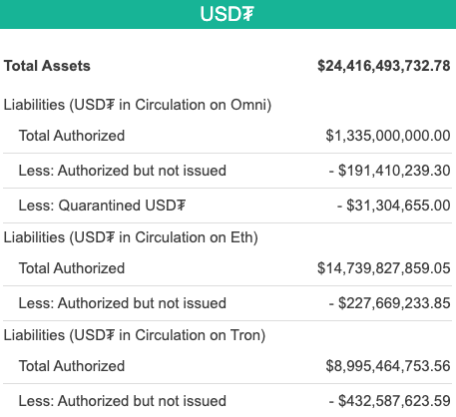Click the $1,335,000,000.00 amount
This screenshot has height=417, width=456.
click(x=388, y=136)
